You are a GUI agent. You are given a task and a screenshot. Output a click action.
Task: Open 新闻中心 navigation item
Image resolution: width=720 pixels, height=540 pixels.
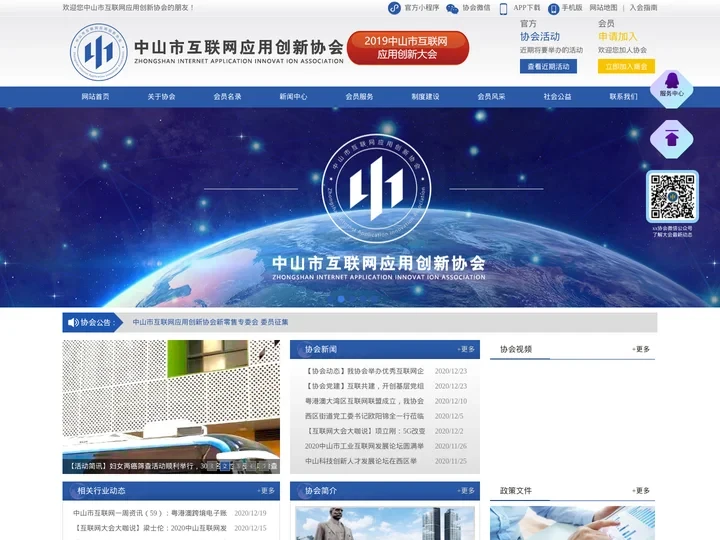(293, 96)
